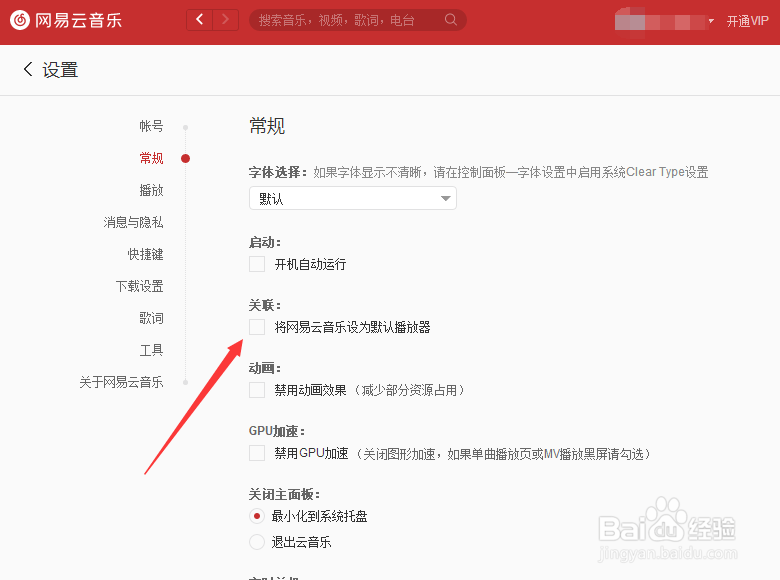Image resolution: width=780 pixels, height=580 pixels.
Task: Click the 关联 label
Action: pyautogui.click(x=265, y=305)
